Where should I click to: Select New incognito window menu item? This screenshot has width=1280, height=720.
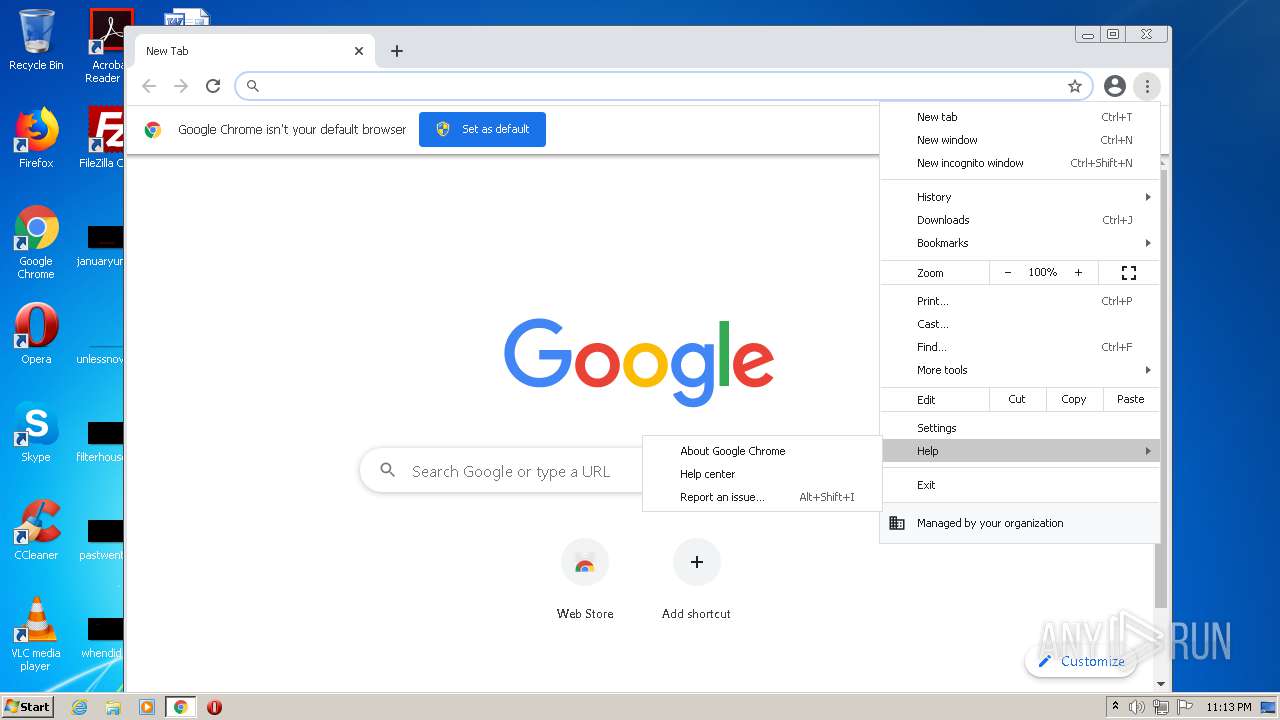pyautogui.click(x=1020, y=163)
